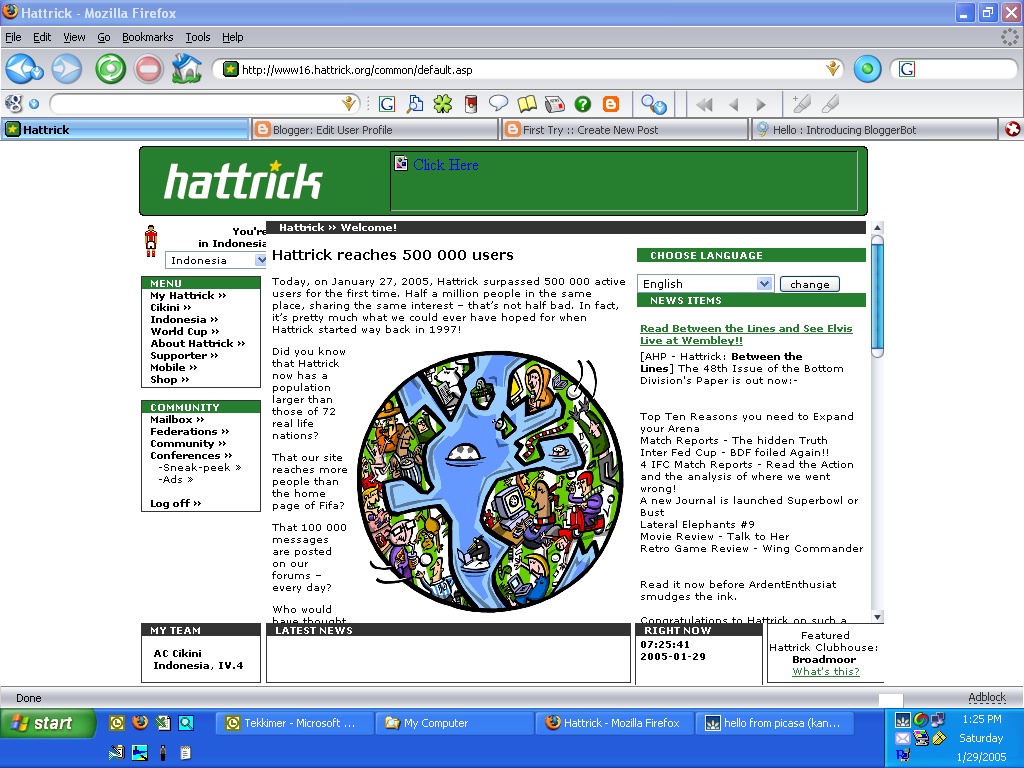Click the Windows start button
The image size is (1024, 768).
pos(46,723)
